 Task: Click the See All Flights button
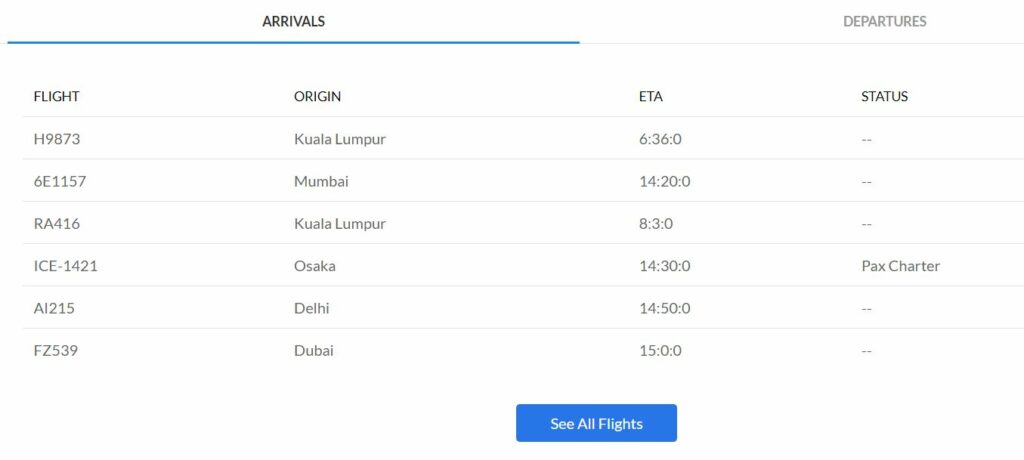(x=596, y=423)
